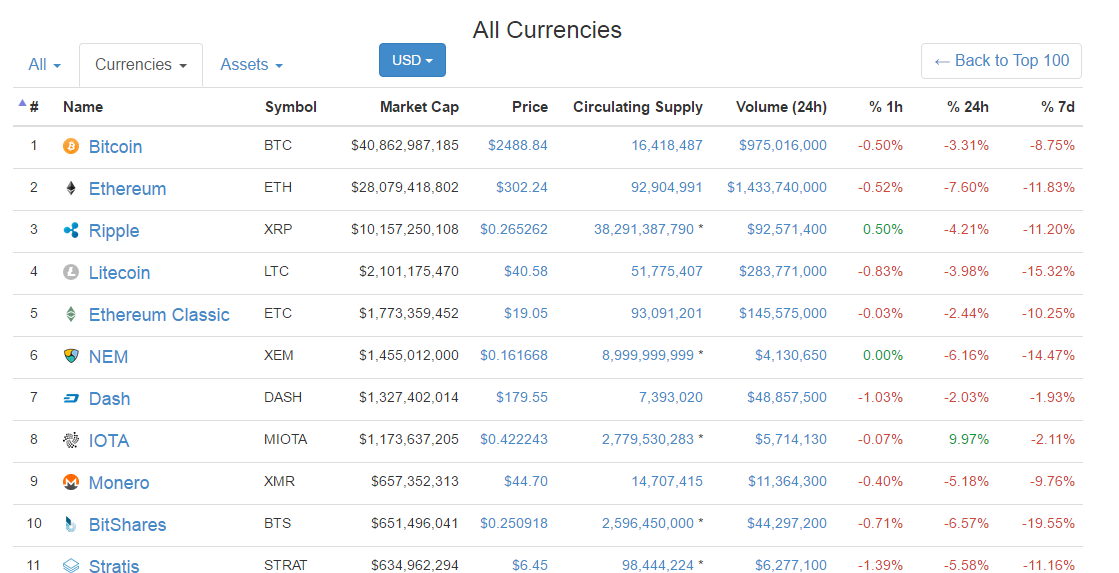This screenshot has height=573, width=1119.
Task: Open the IOTA name link
Action: click(109, 441)
